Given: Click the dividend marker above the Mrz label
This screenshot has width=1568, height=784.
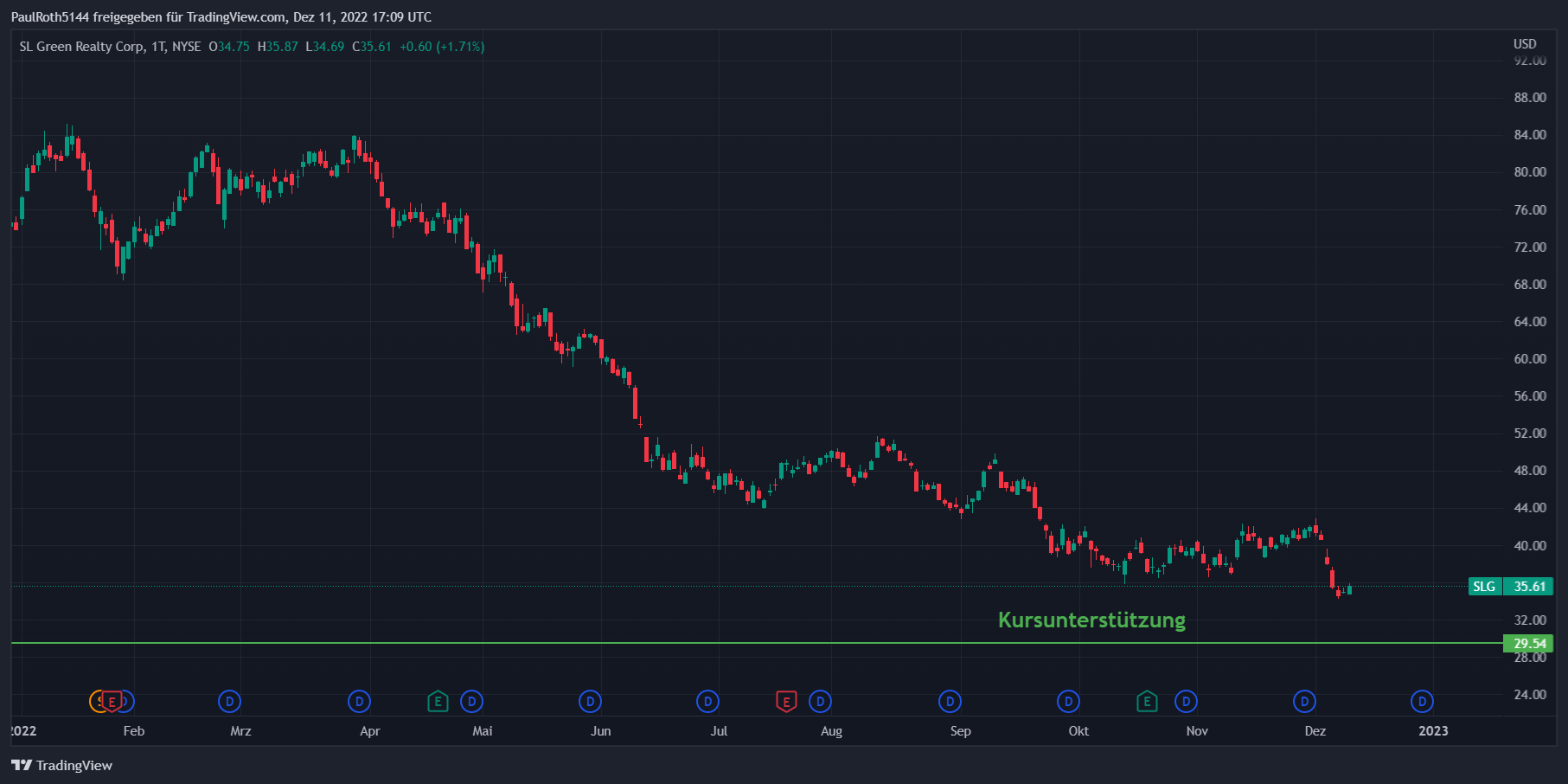Looking at the screenshot, I should (x=229, y=701).
